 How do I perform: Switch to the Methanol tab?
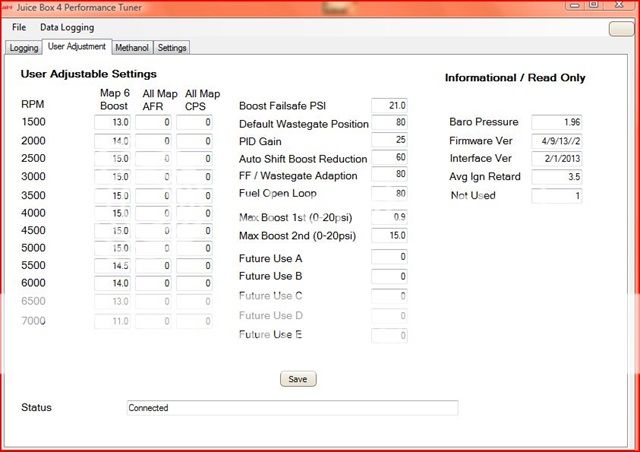pyautogui.click(x=132, y=47)
